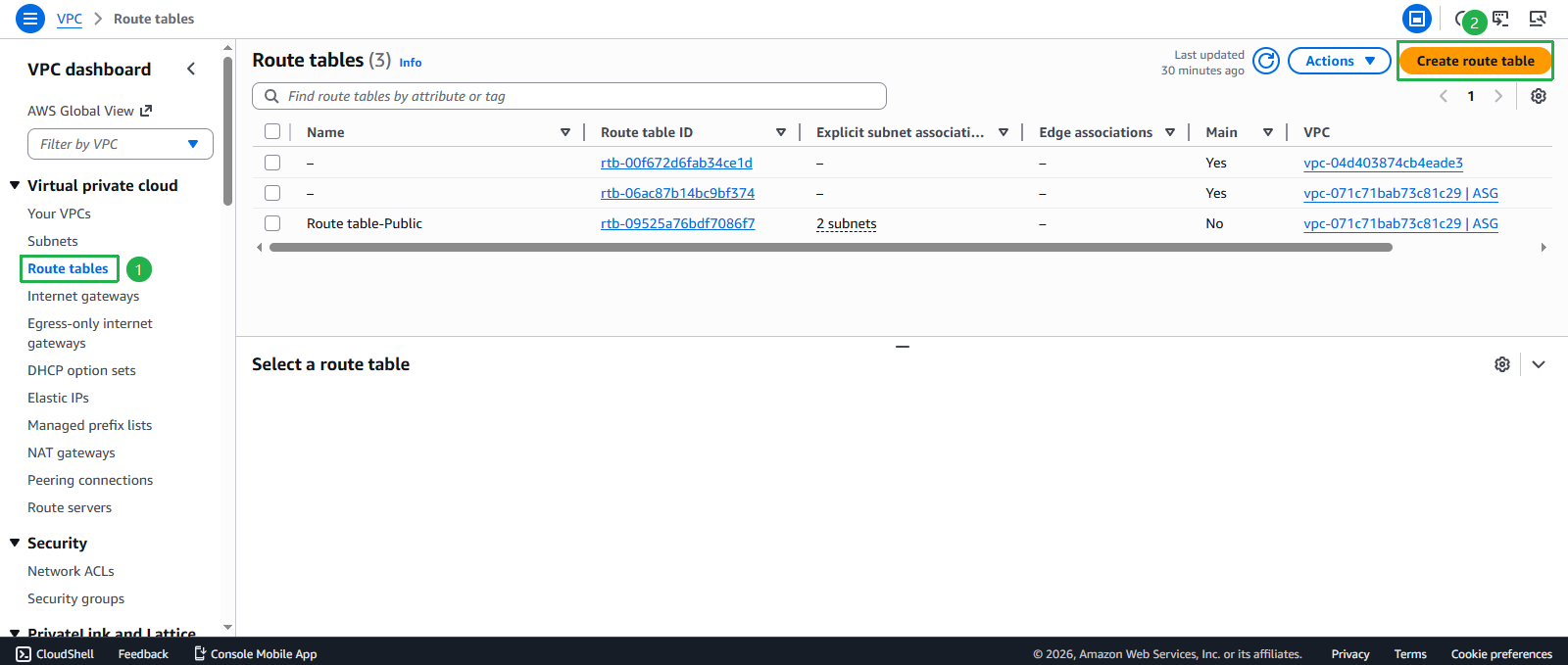Open the hamburger navigation menu

coord(30,19)
